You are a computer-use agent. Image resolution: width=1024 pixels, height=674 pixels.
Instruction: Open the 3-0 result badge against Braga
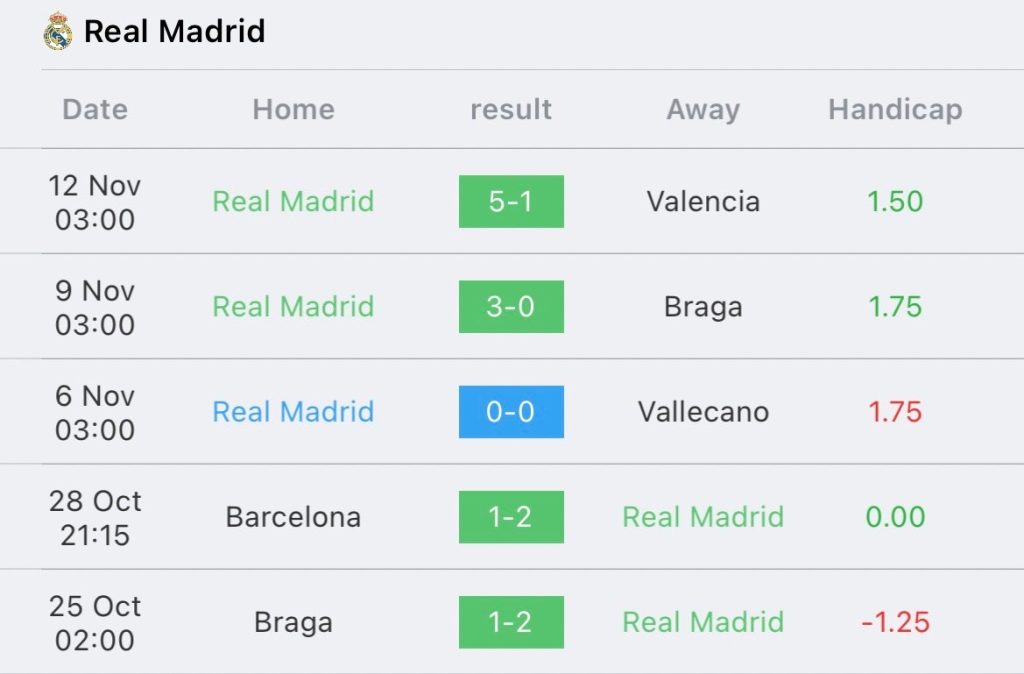click(511, 307)
